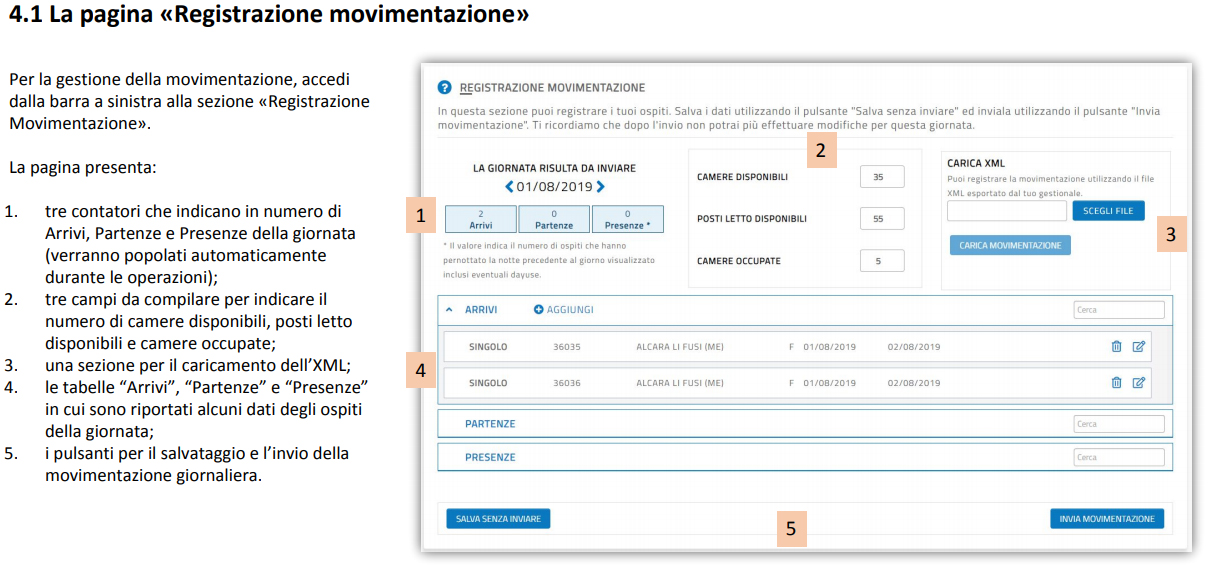Go to previous day with left chevron
The image size is (1210, 576).
click(509, 187)
